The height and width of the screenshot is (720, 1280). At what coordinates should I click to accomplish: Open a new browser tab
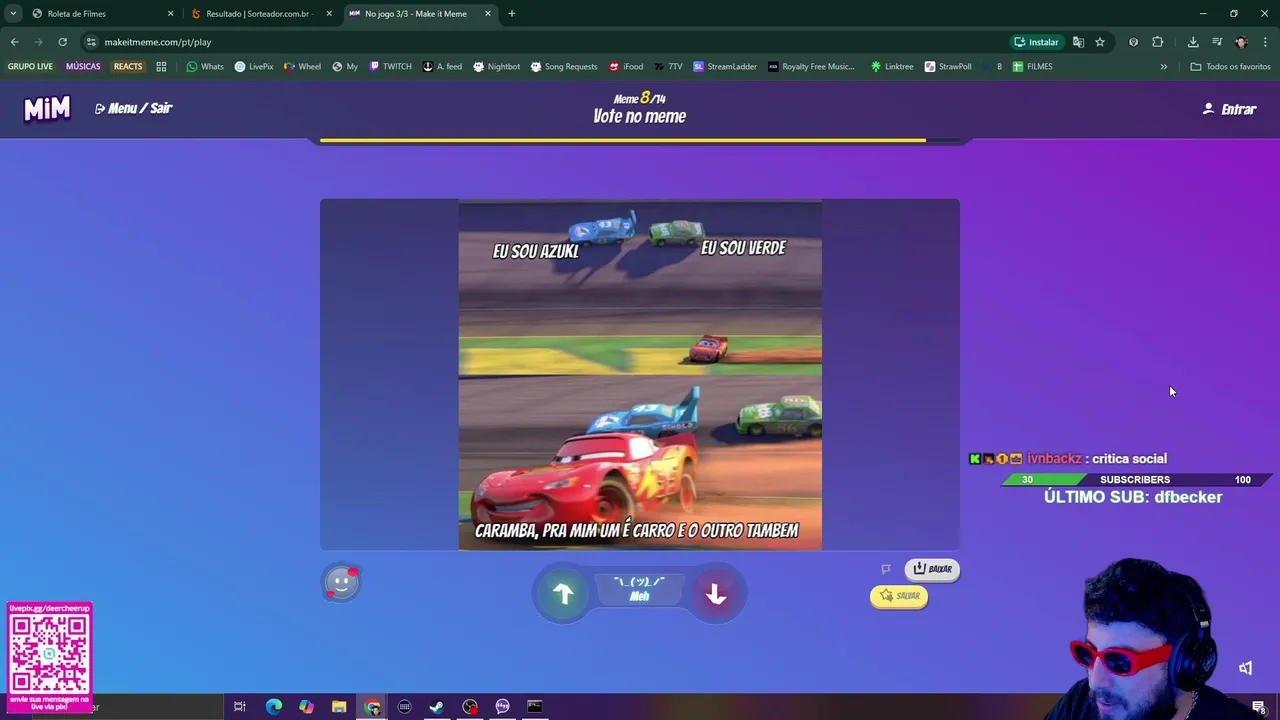512,13
